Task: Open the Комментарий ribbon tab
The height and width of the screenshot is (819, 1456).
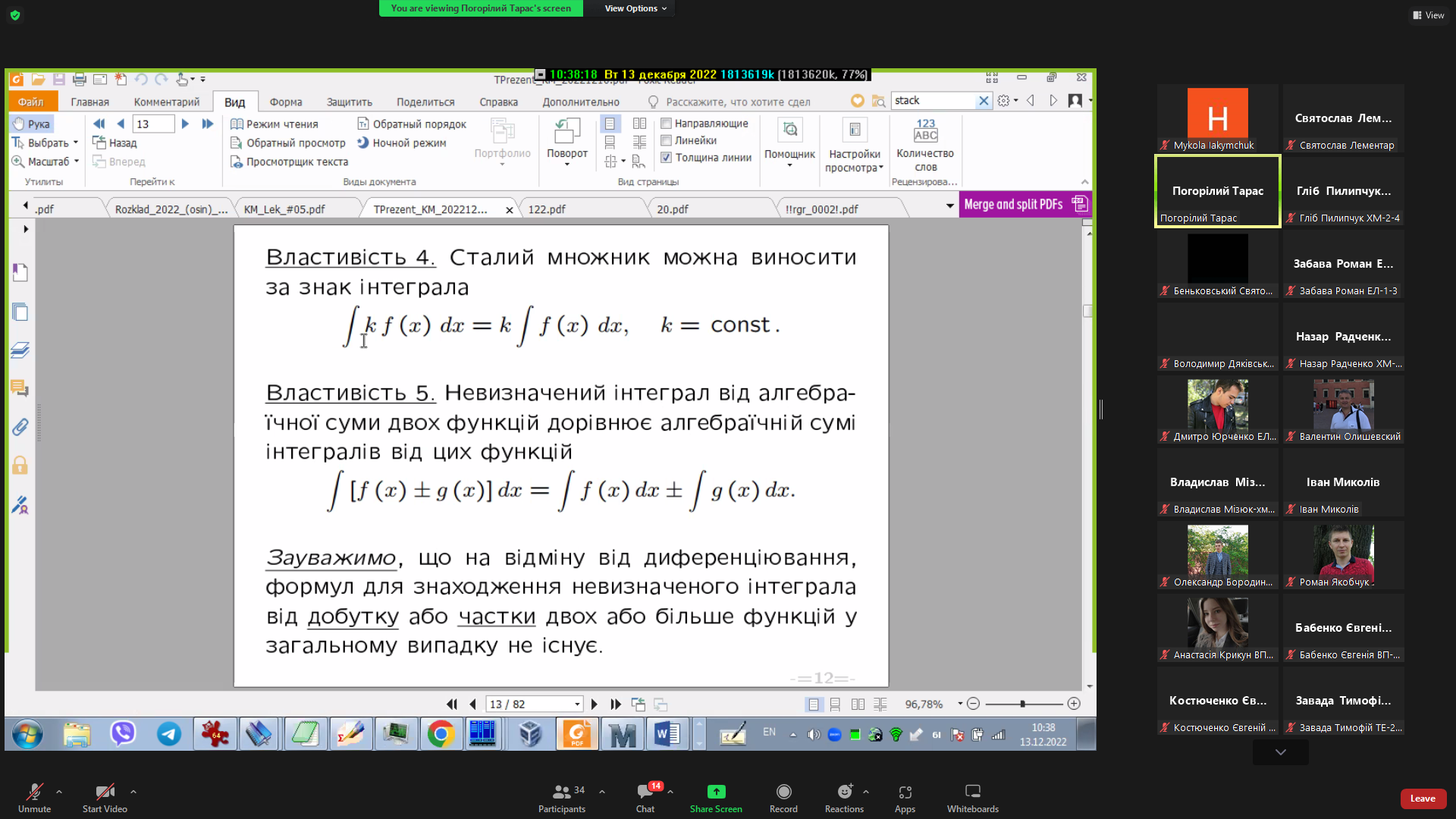Action: point(167,102)
